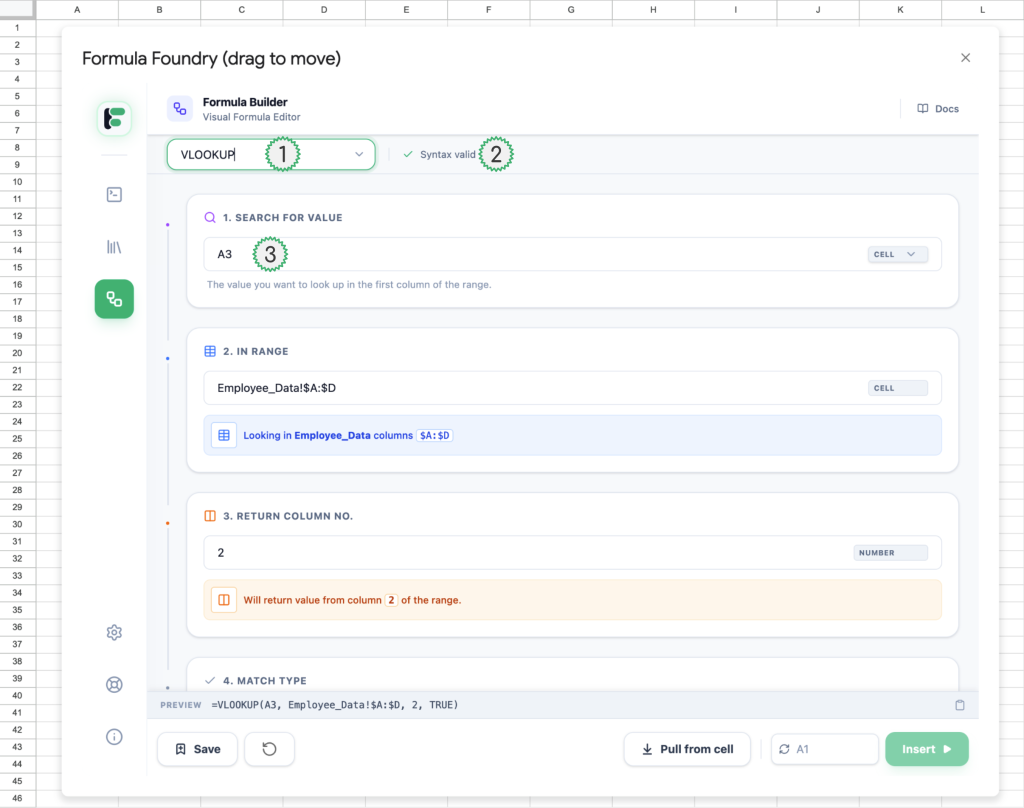Click the NUMBER type badge for return column
The height and width of the screenshot is (808, 1024).
(x=890, y=553)
